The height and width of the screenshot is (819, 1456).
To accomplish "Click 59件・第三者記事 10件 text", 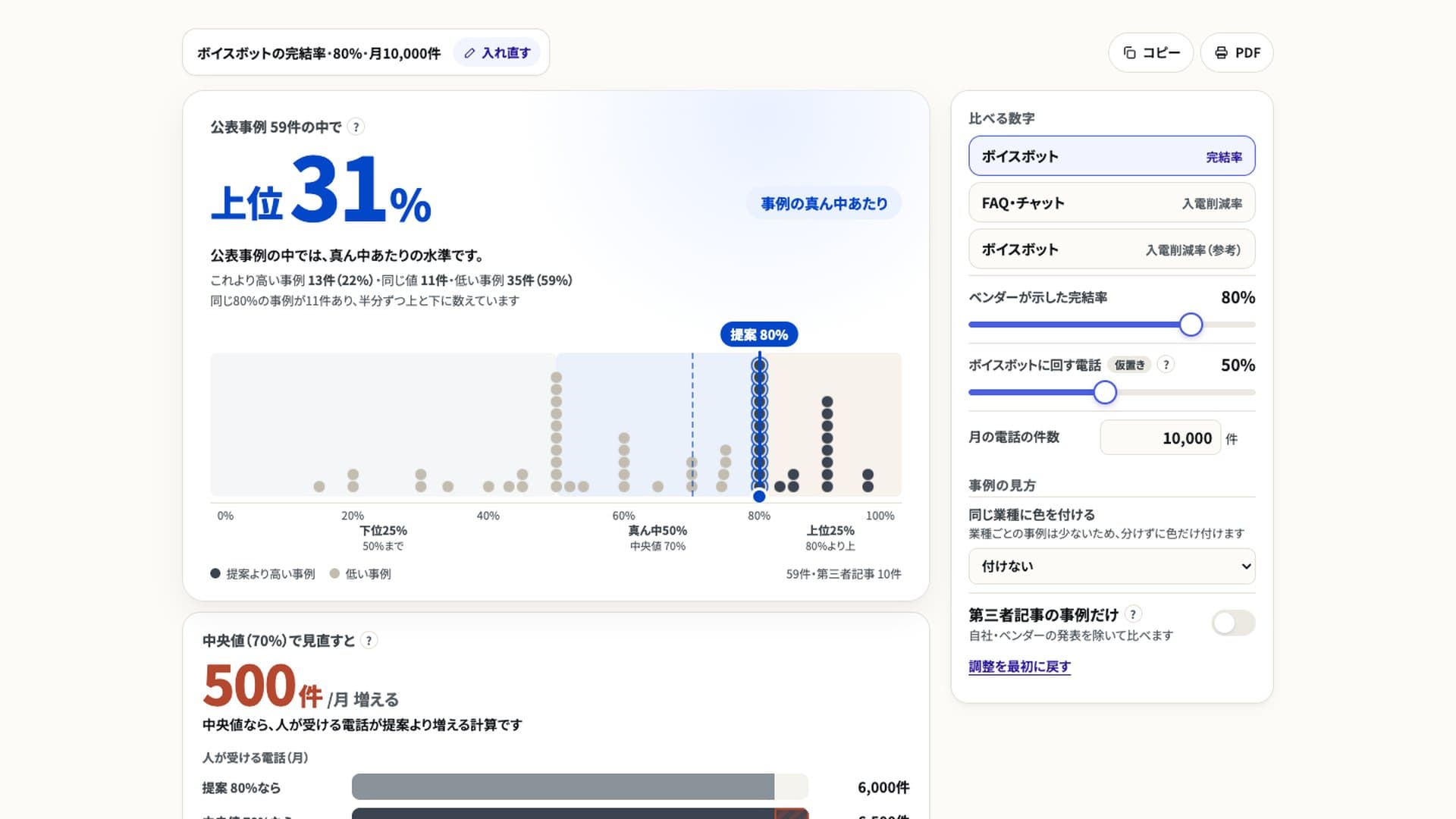I will [843, 574].
